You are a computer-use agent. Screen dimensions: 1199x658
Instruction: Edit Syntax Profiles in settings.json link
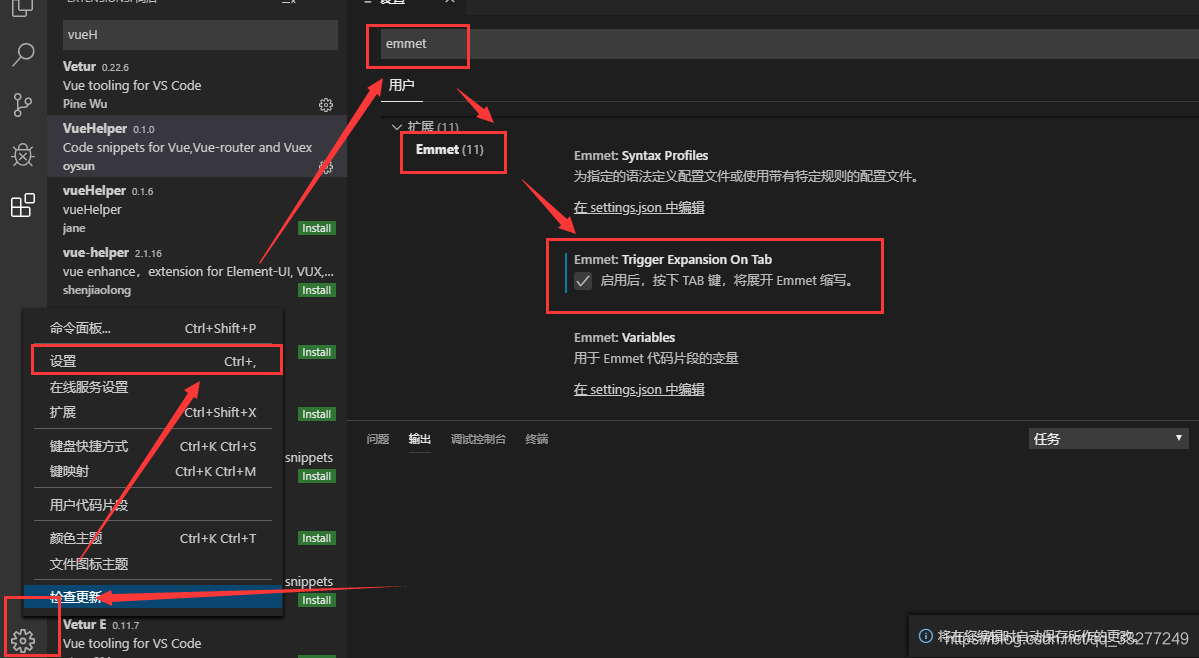pyautogui.click(x=639, y=207)
